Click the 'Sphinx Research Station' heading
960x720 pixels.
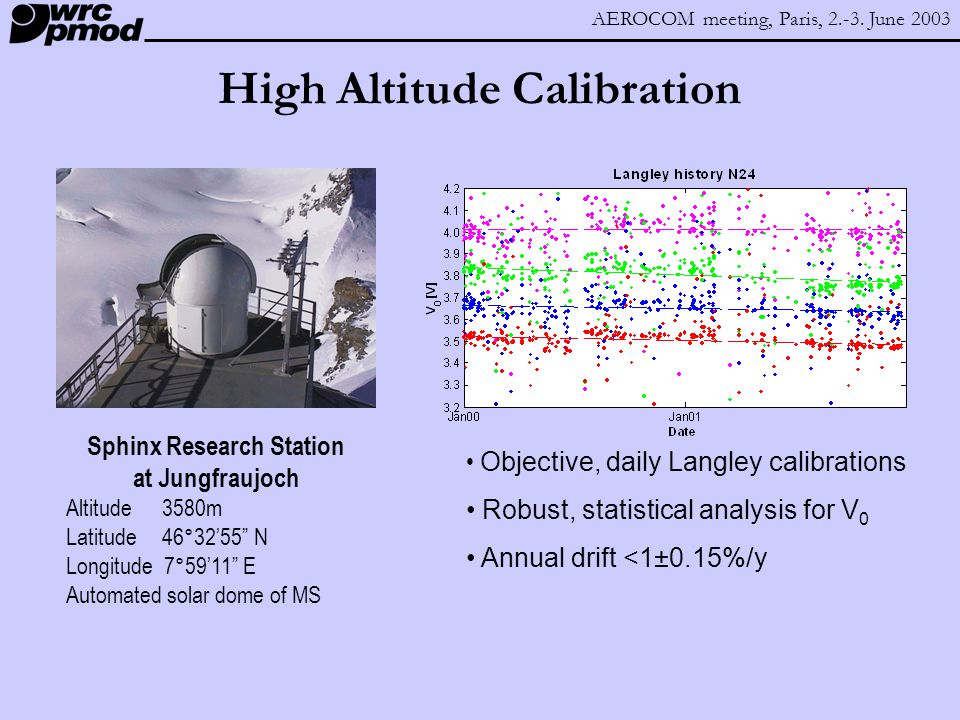pos(215,446)
